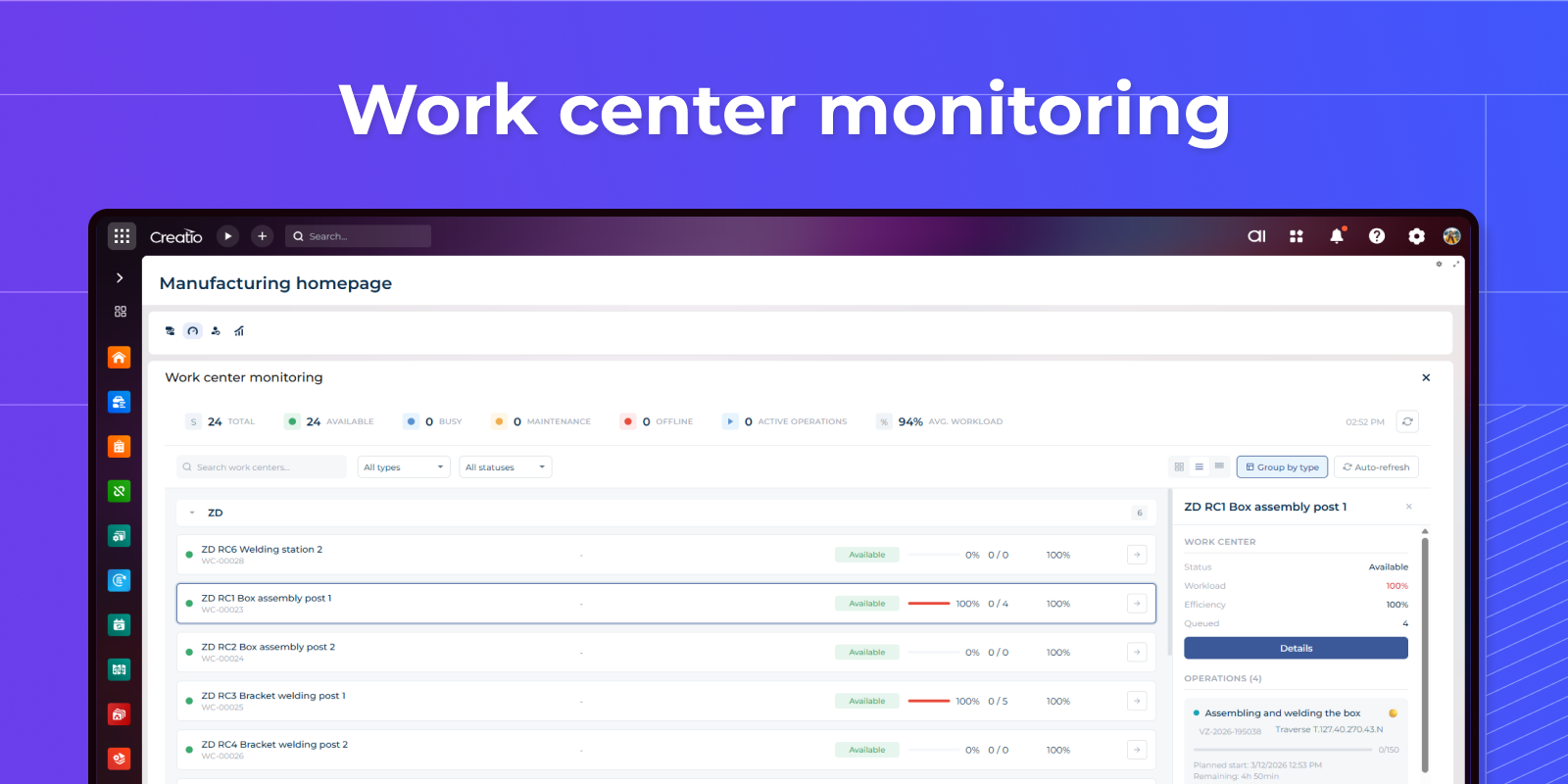Screen dimensions: 1568x784
Task: Open the help question mark icon
Action: 1376,236
